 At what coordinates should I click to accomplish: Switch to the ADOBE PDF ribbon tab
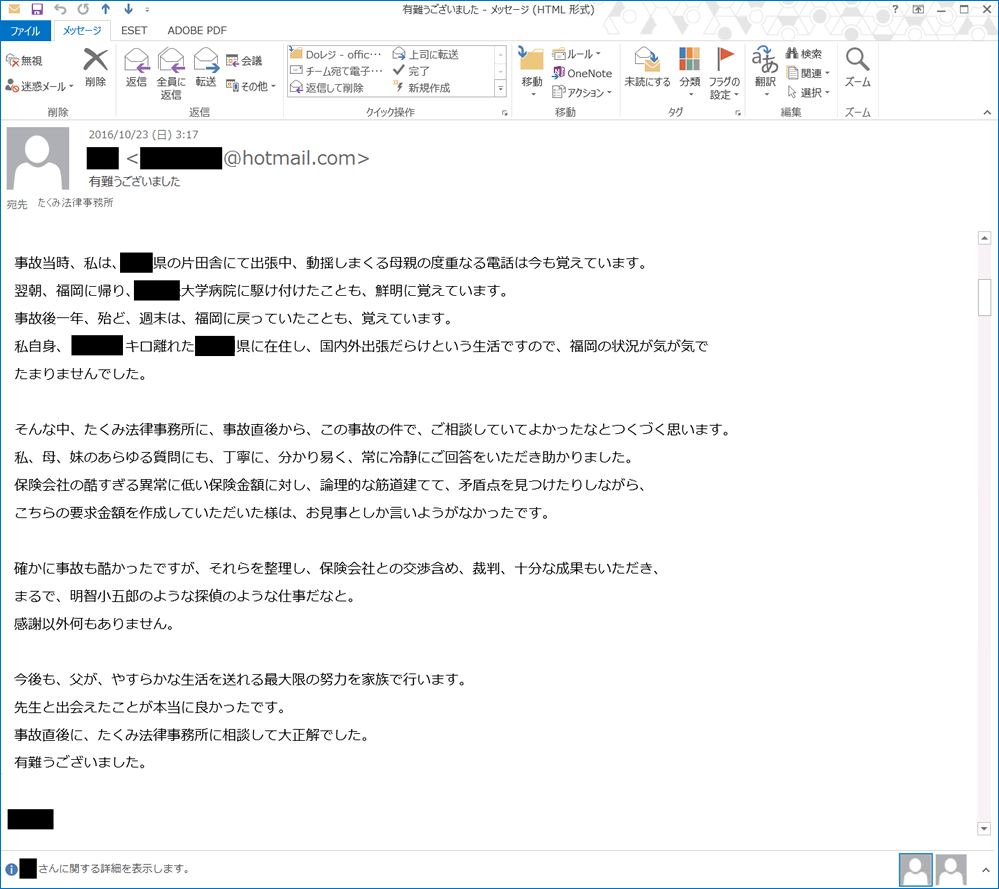[196, 30]
